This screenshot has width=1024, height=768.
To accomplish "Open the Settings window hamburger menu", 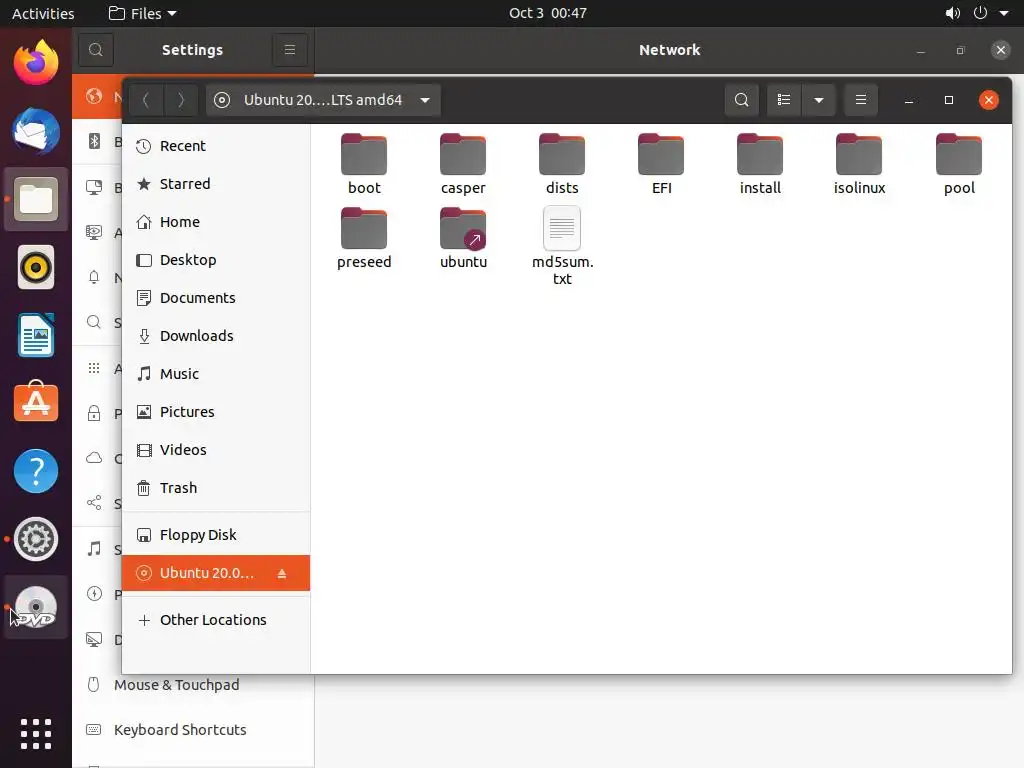I will pos(290,50).
